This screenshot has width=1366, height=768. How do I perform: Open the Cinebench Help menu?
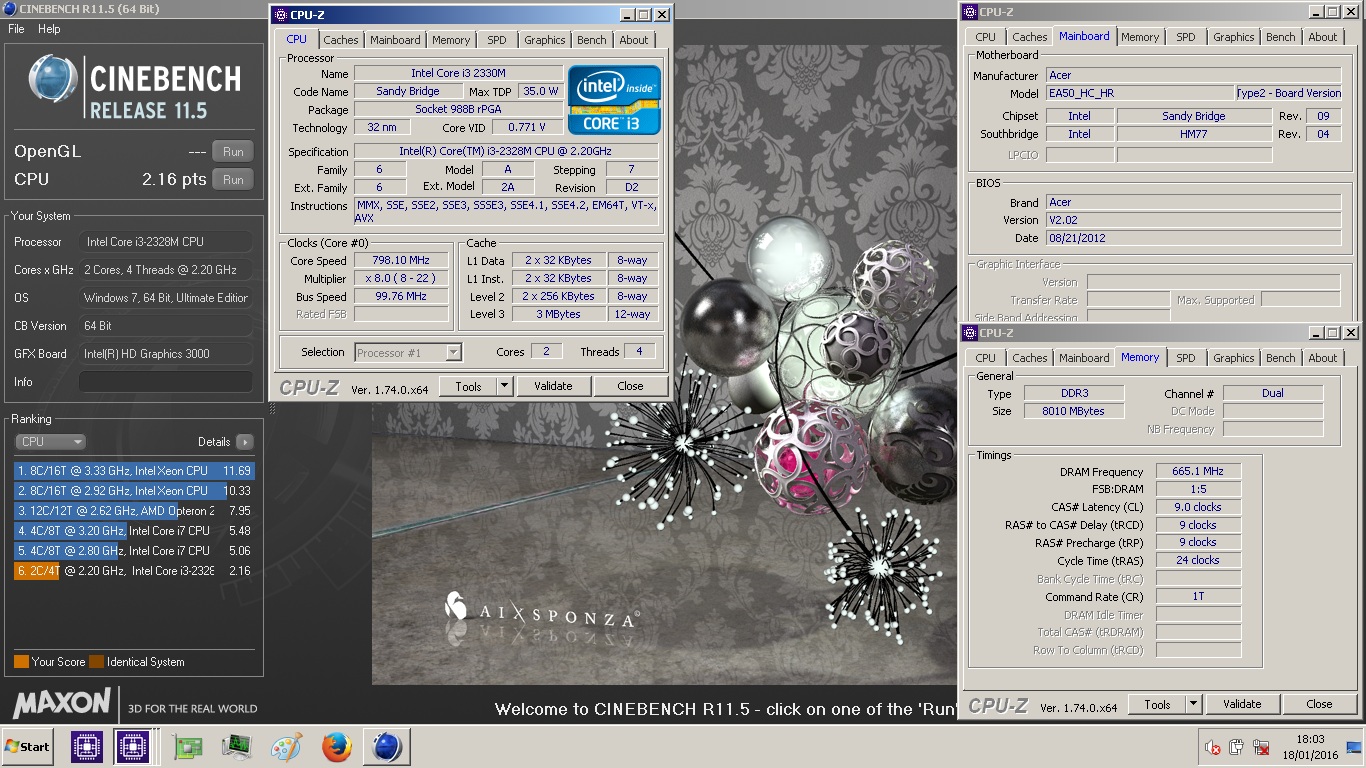coord(49,29)
